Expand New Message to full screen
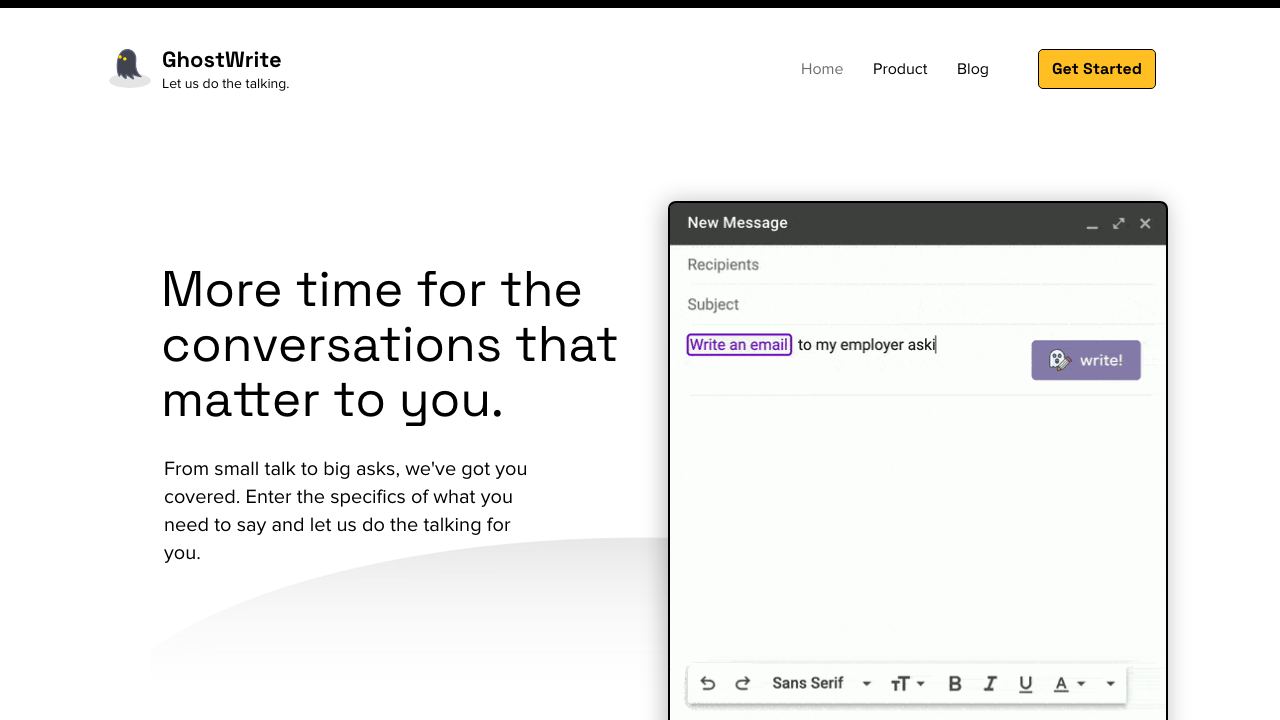 click(x=1119, y=223)
